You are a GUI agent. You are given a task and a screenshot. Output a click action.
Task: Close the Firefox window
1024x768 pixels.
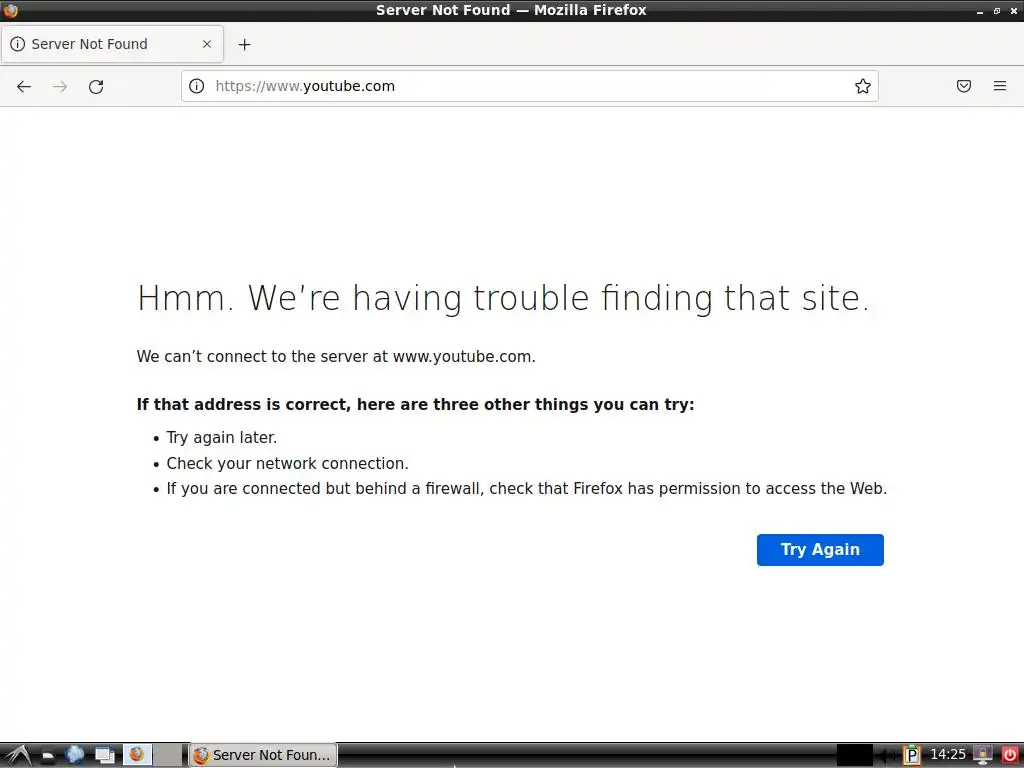1014,11
